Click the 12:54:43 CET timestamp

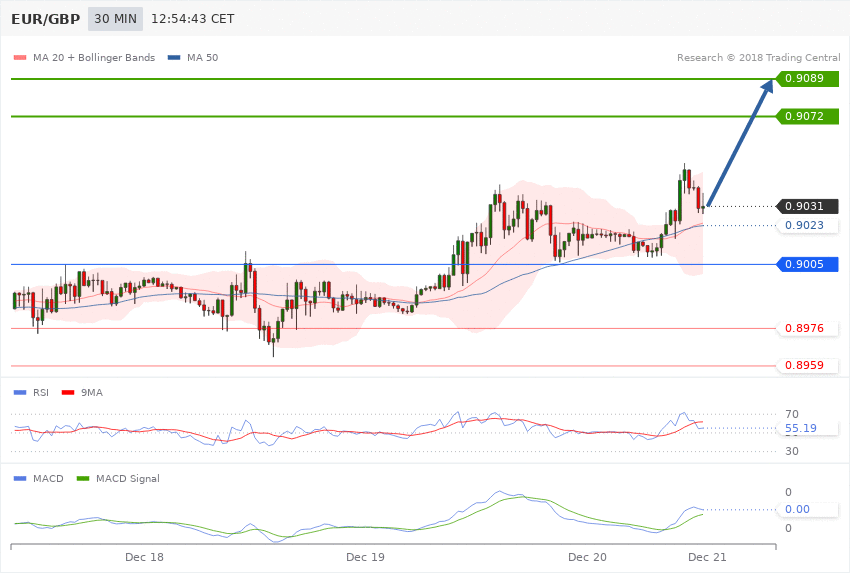192,19
